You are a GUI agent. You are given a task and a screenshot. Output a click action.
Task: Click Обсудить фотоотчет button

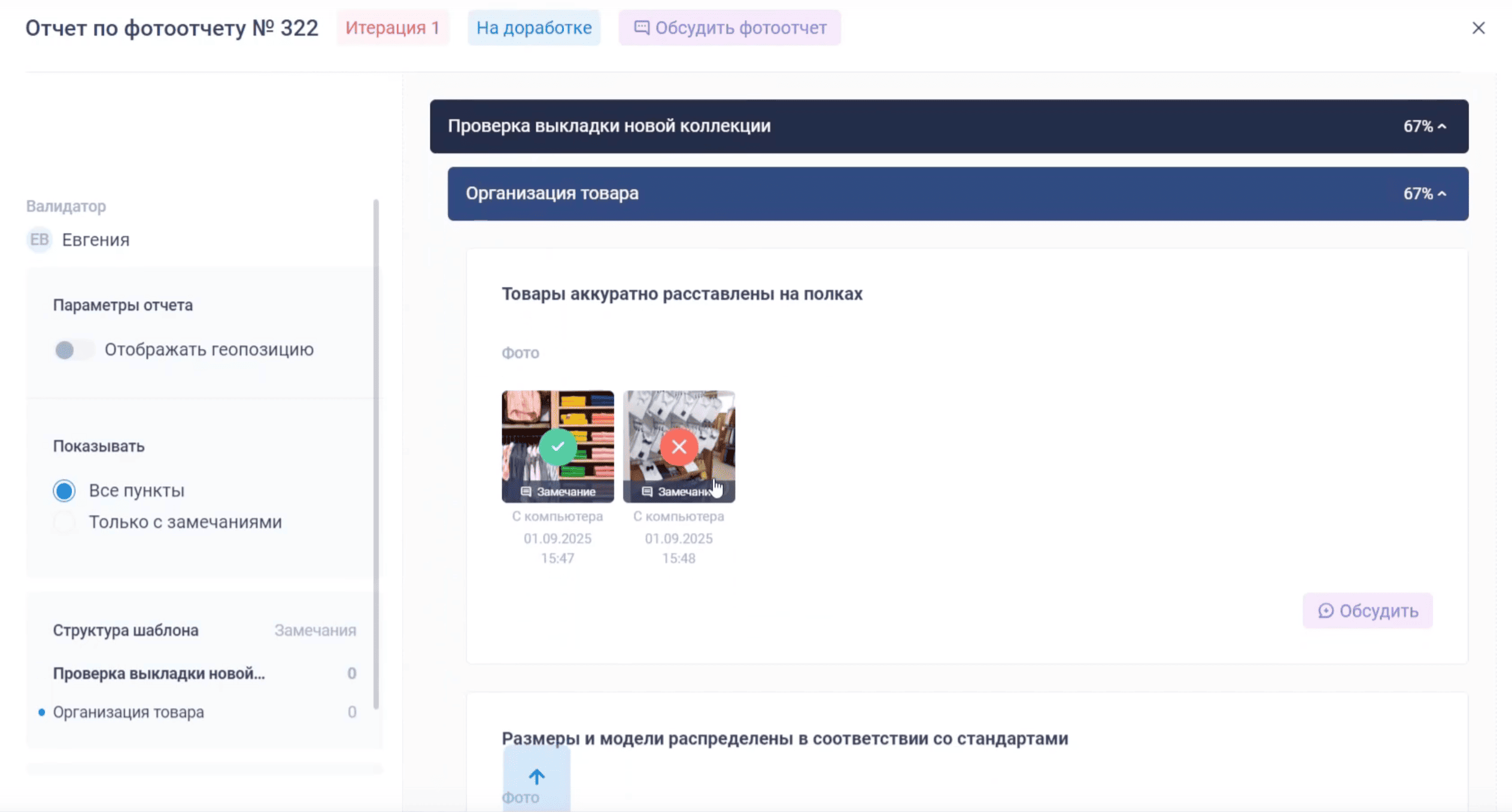click(730, 28)
